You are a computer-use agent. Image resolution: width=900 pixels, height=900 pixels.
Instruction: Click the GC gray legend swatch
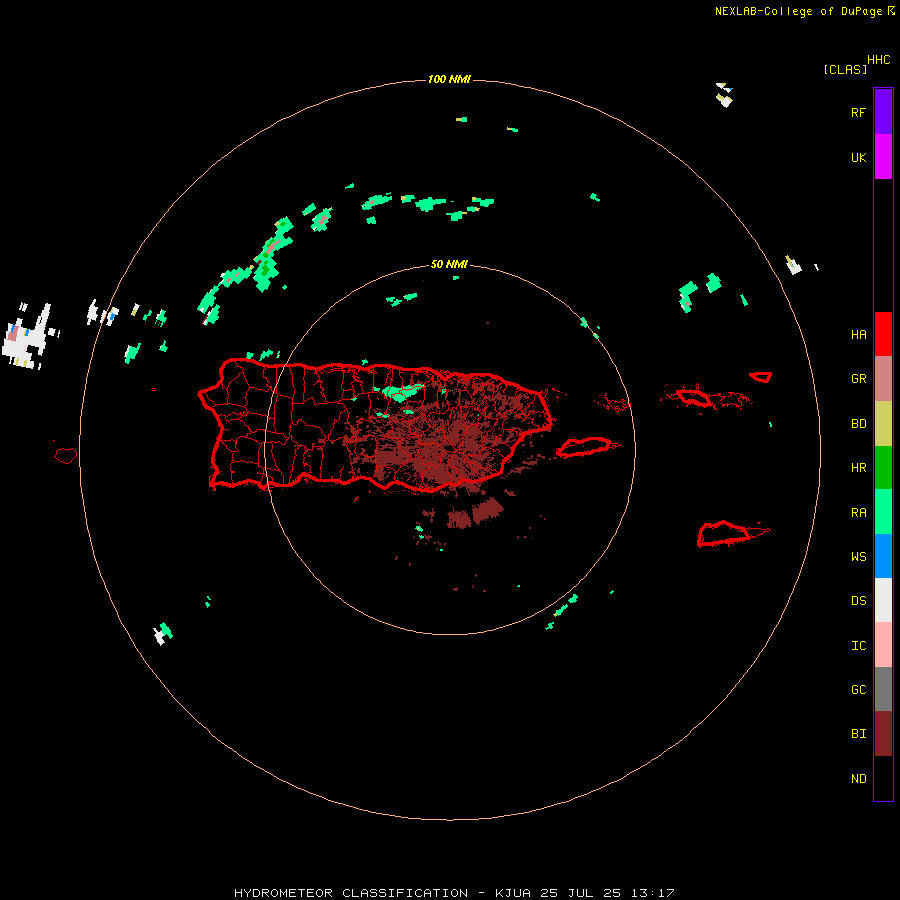point(883,689)
